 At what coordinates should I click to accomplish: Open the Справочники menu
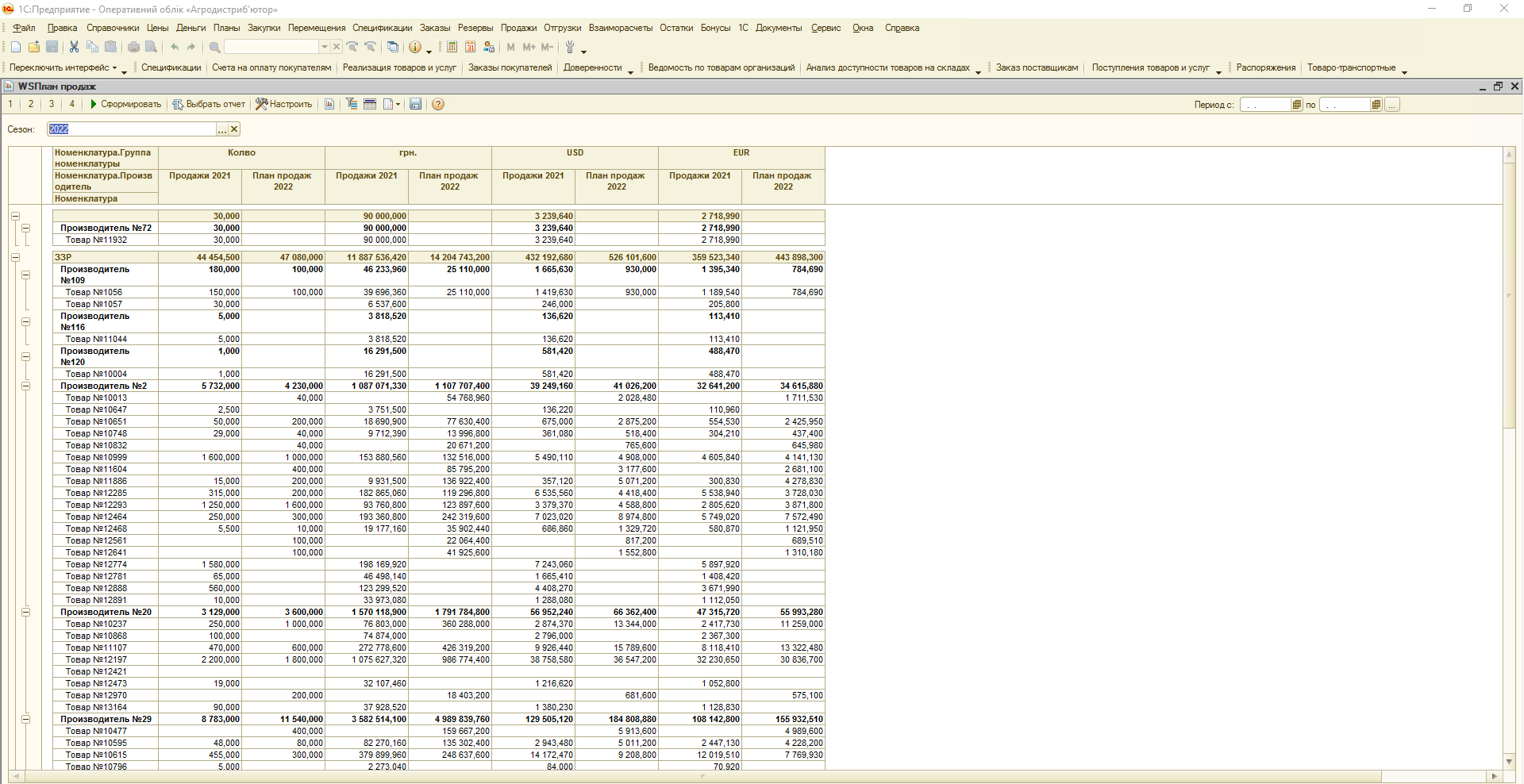tap(113, 28)
